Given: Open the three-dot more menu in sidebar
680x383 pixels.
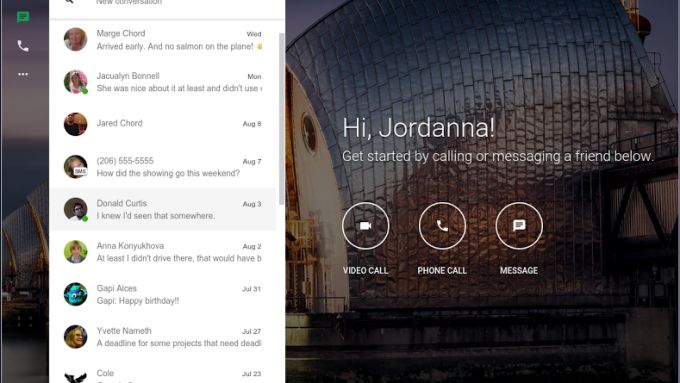Looking at the screenshot, I should coord(23,74).
